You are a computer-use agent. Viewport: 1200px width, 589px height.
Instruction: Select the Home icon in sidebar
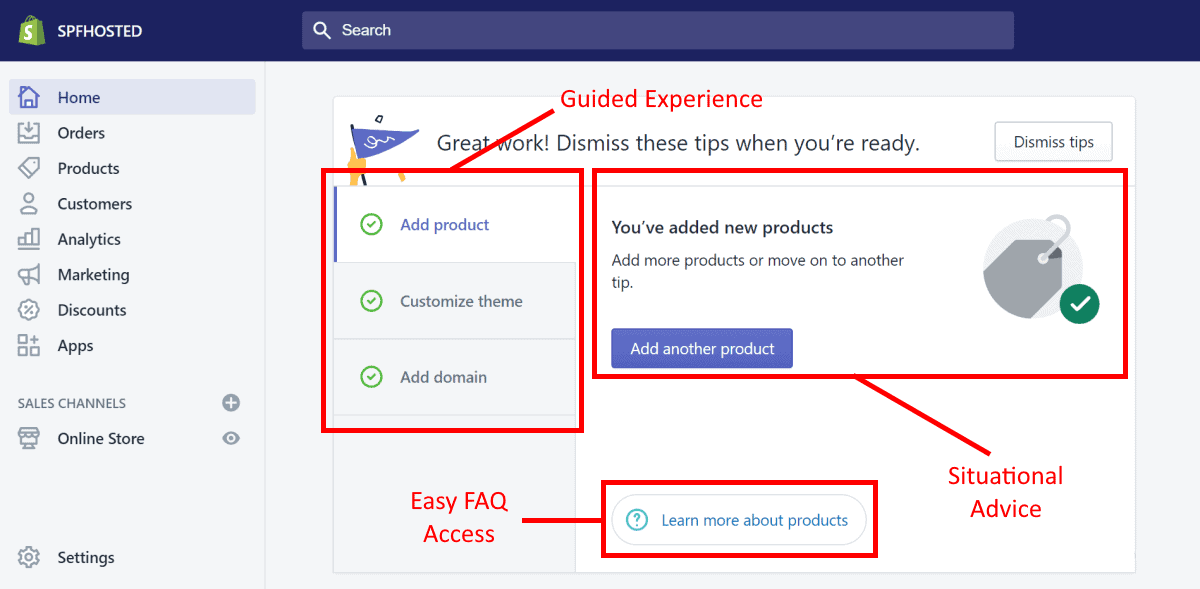(29, 97)
